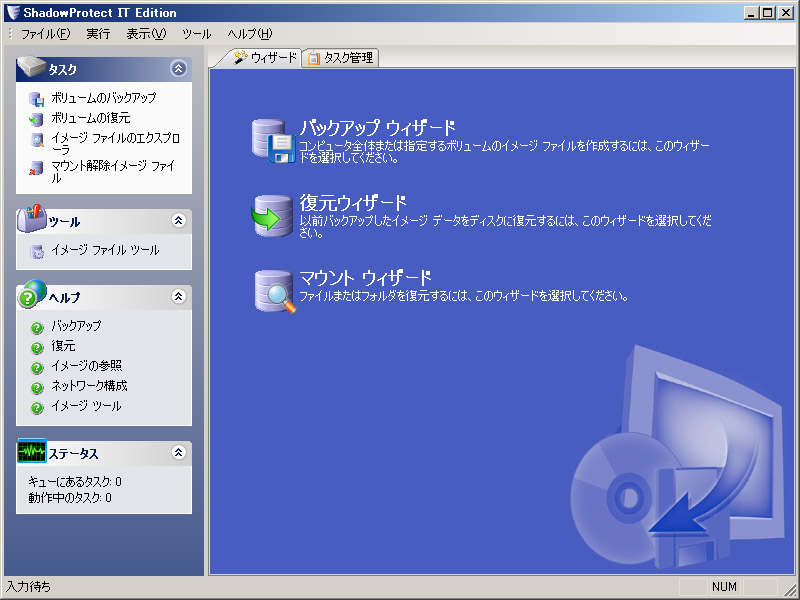Click the ステータス panel monitor waveform icon

click(32, 451)
